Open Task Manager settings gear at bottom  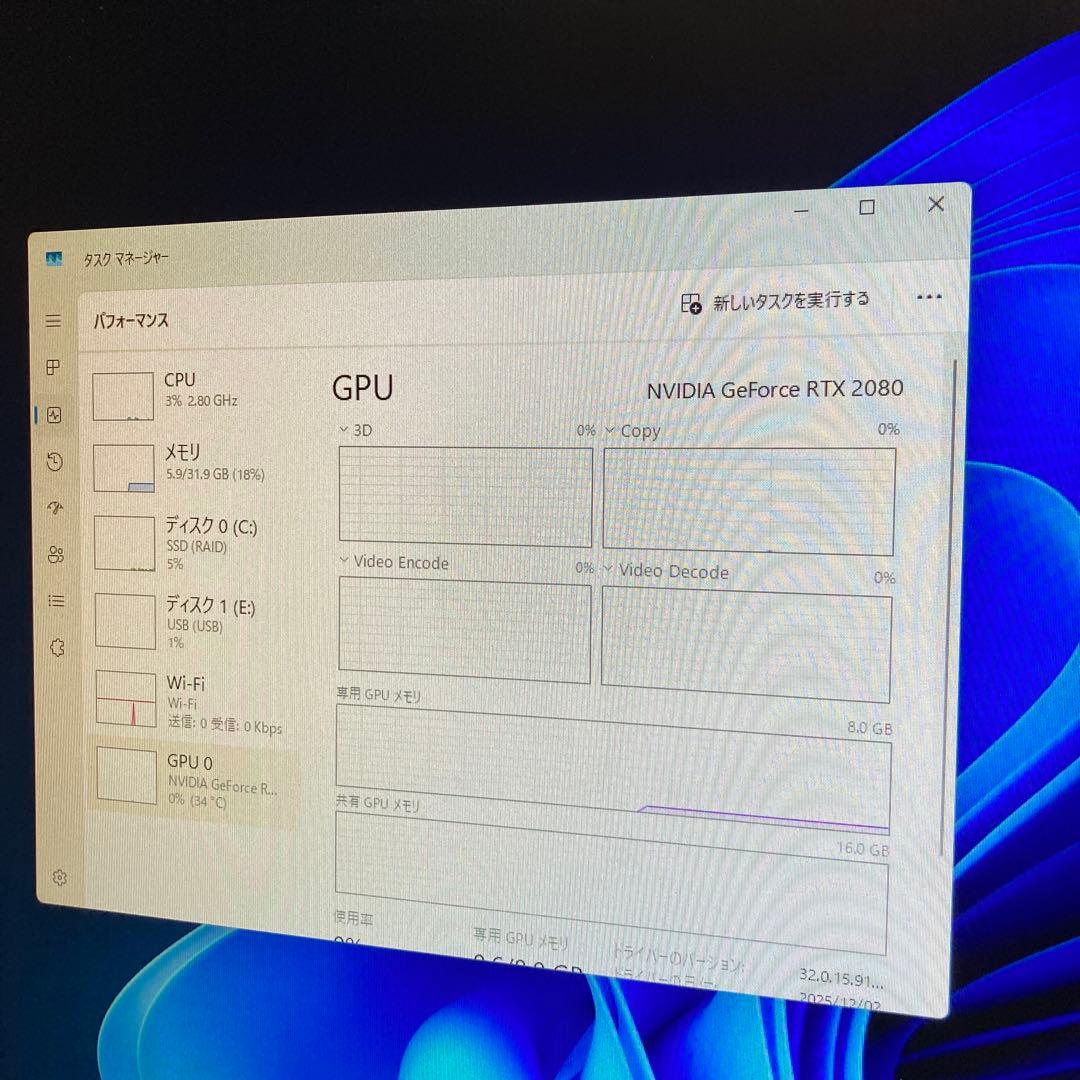click(58, 876)
